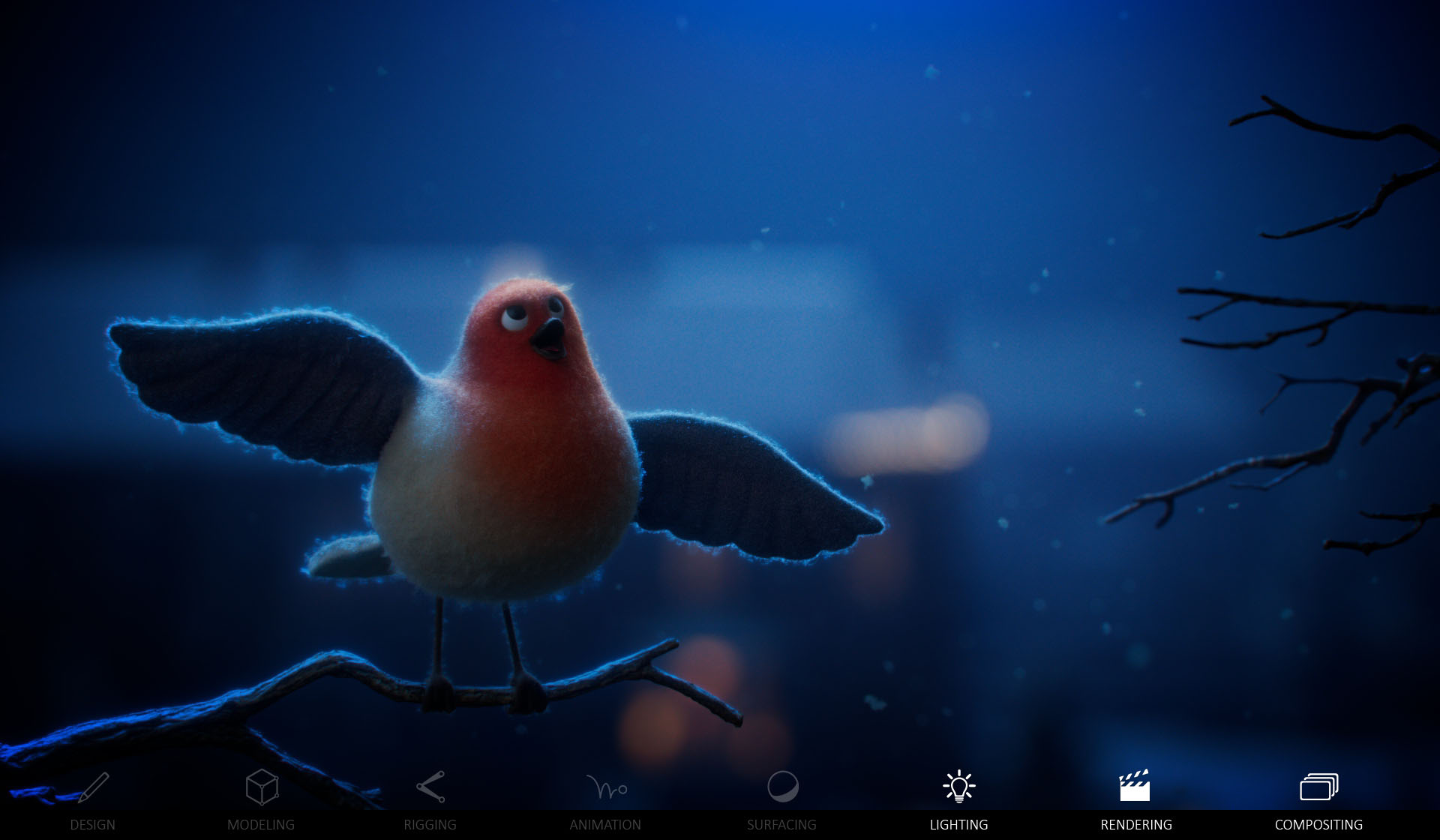Click the Design pencil icon
The width and height of the screenshot is (1440, 840).
[93, 787]
